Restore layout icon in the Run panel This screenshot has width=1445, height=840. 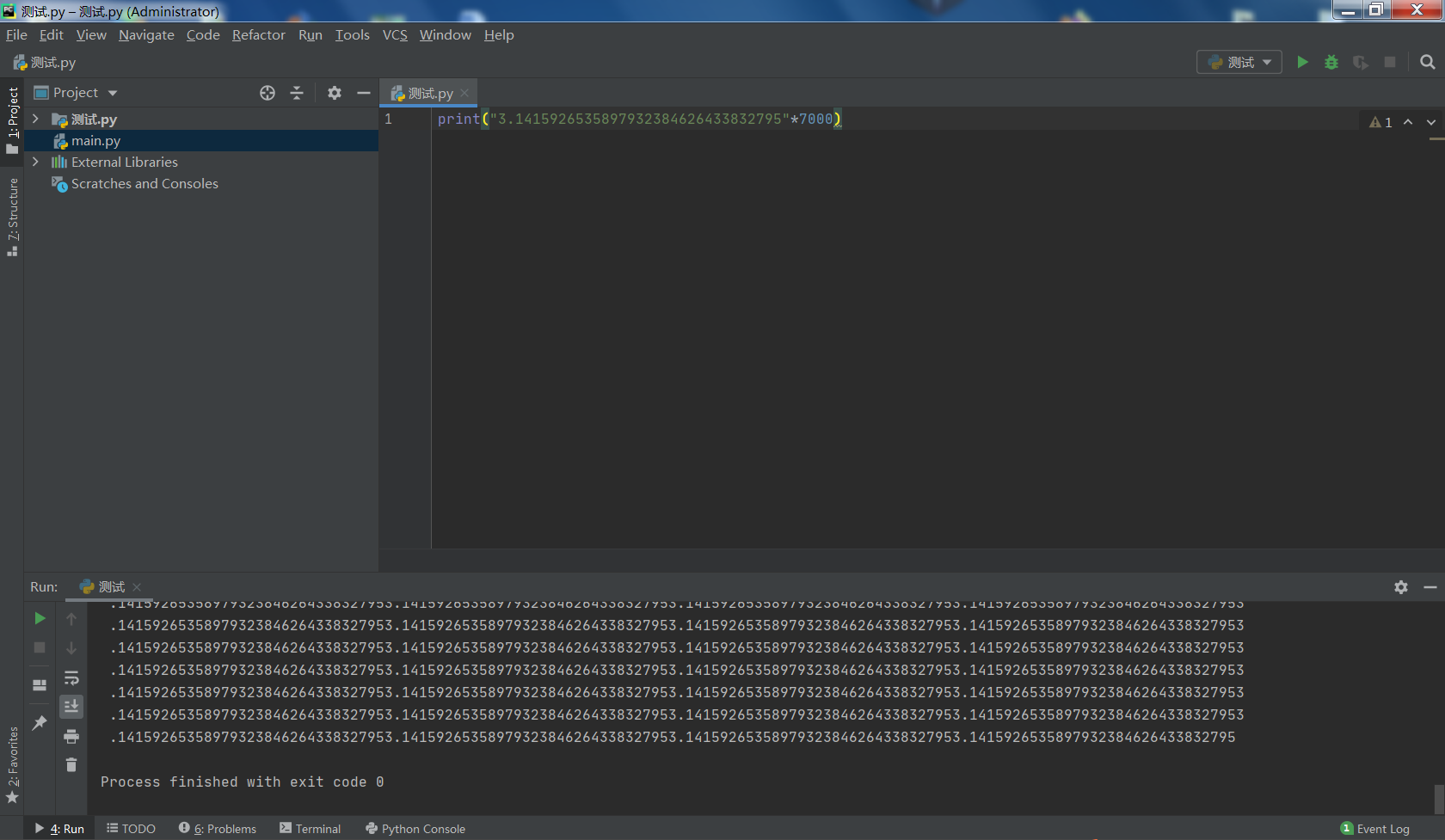40,685
